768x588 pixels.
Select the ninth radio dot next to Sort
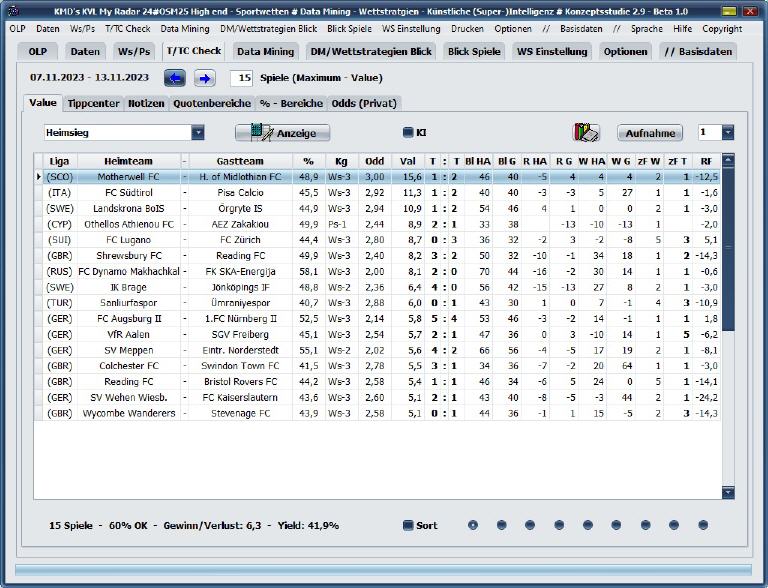pos(703,525)
